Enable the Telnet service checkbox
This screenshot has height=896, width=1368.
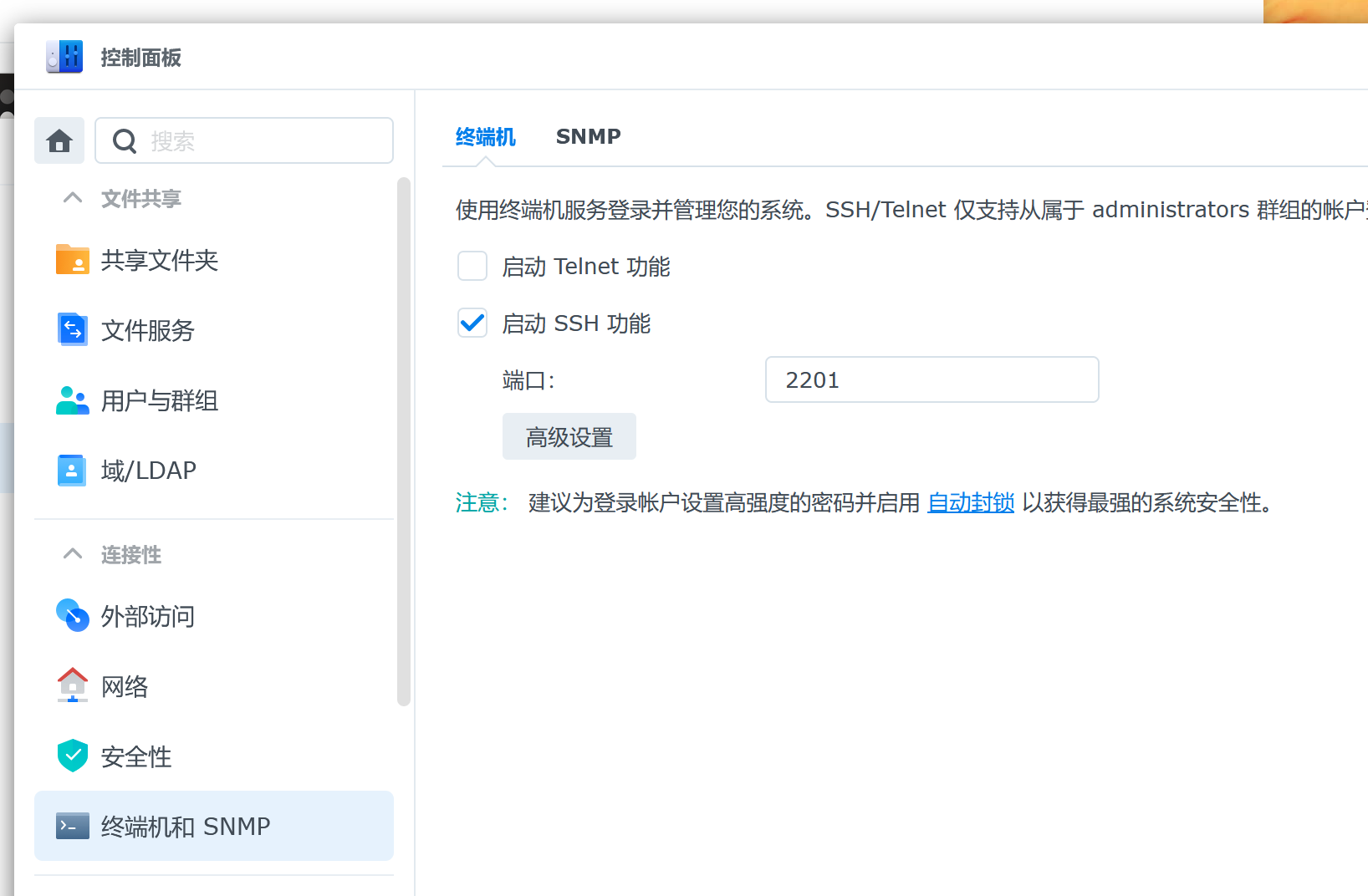pos(472,267)
